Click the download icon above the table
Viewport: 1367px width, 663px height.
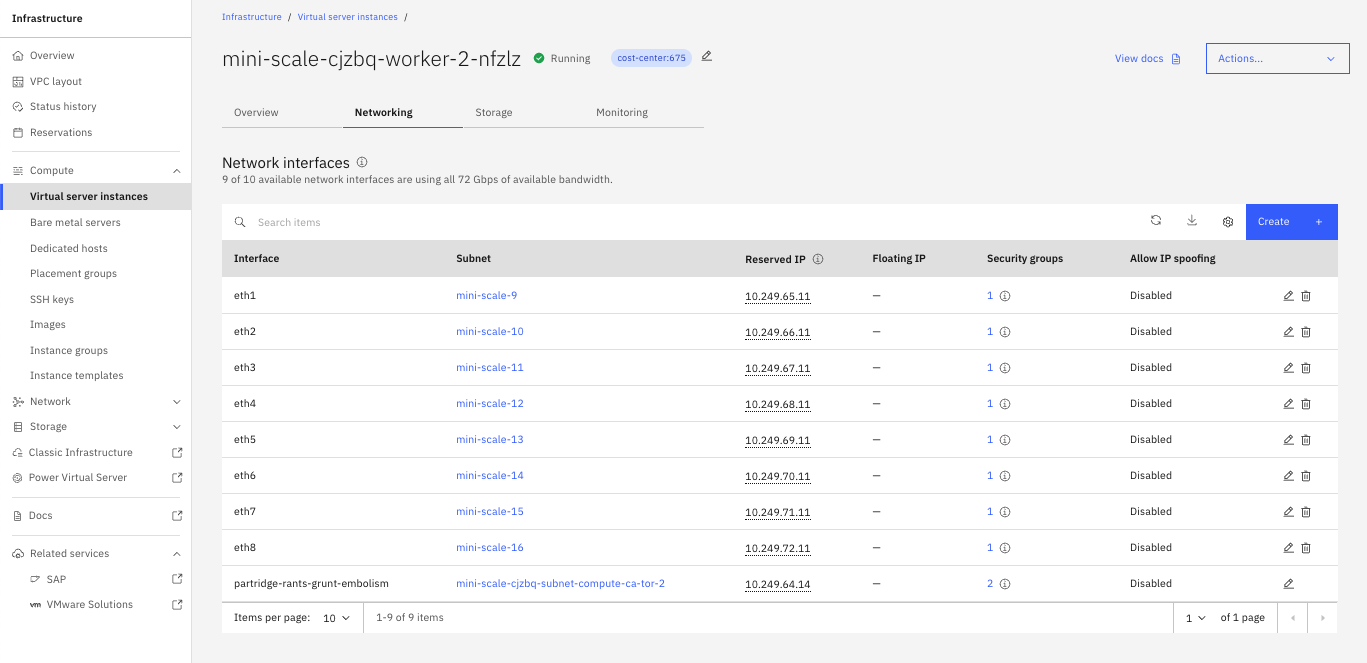pyautogui.click(x=1192, y=221)
